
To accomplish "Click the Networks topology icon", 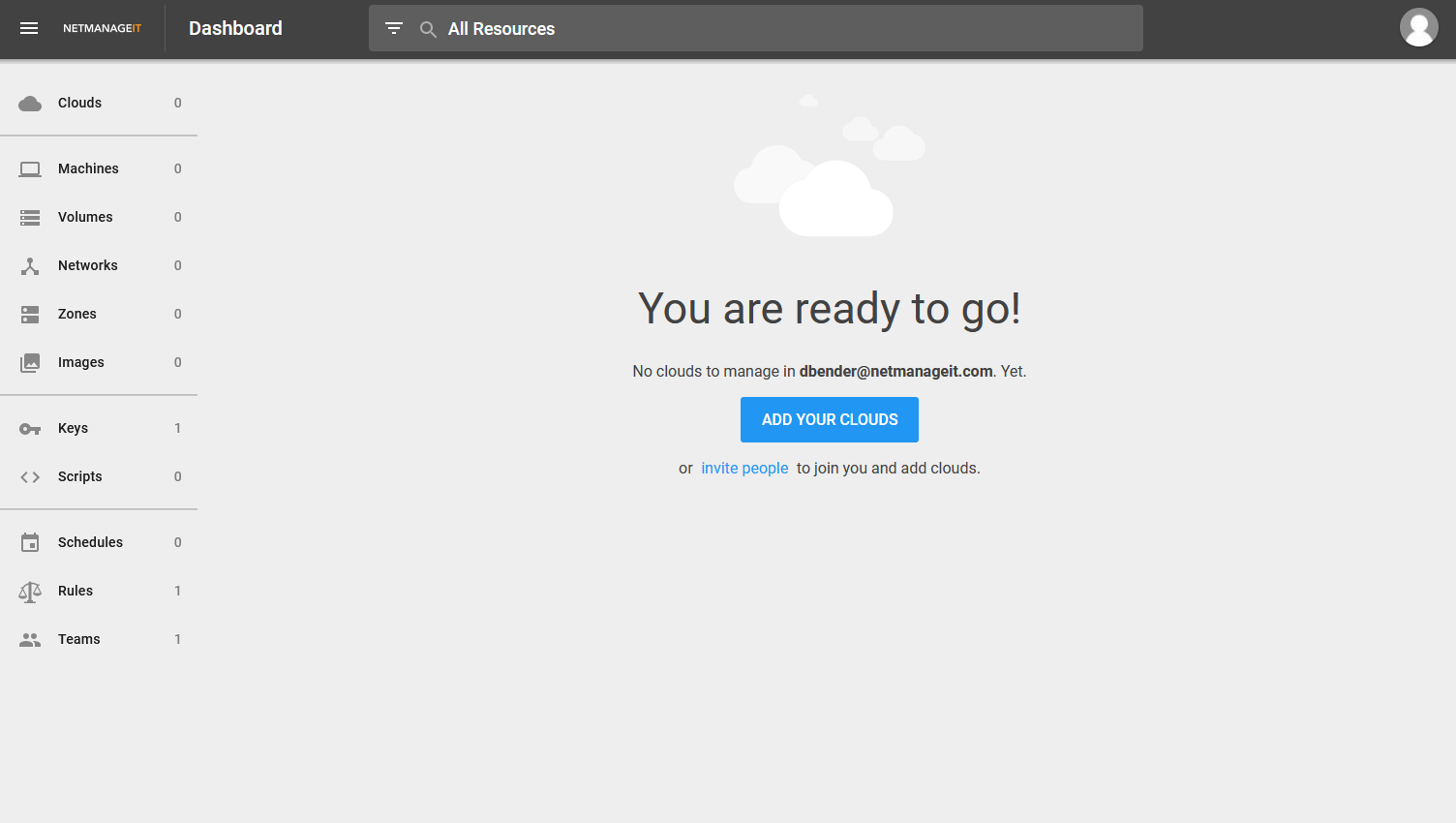I will point(30,266).
